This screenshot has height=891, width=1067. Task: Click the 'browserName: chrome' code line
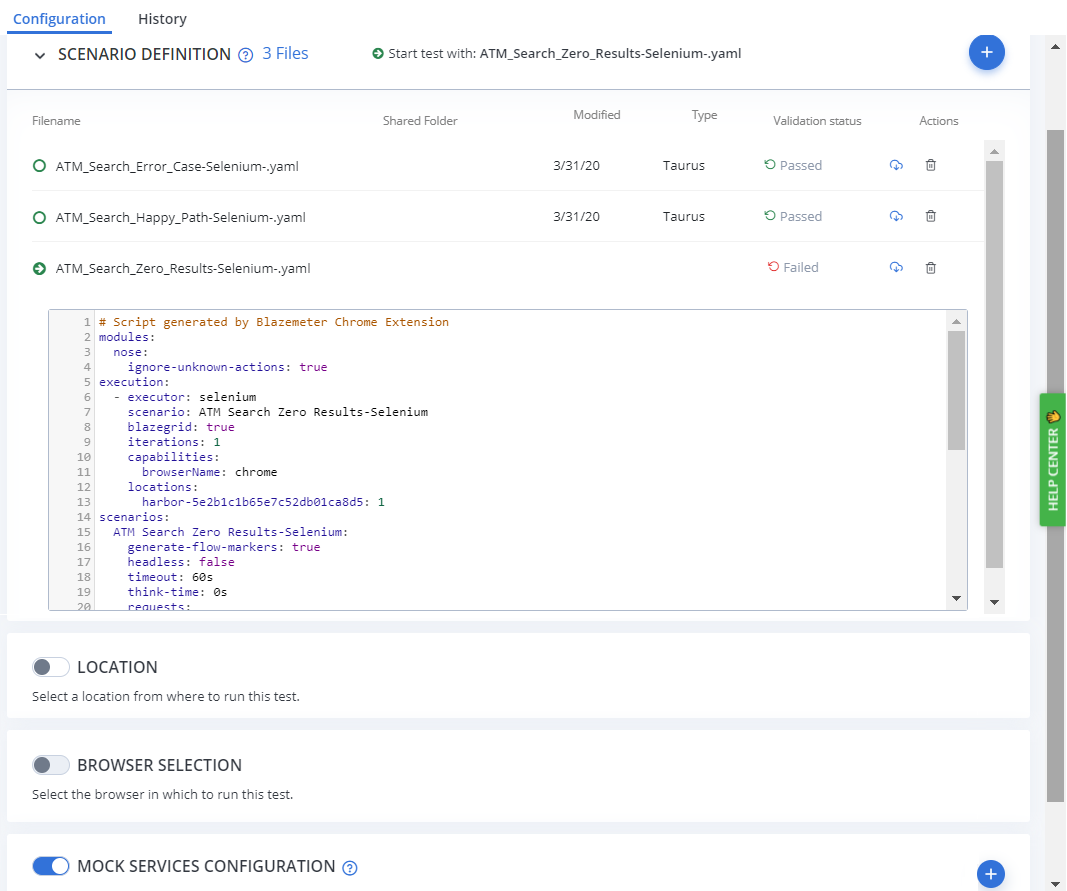(210, 472)
